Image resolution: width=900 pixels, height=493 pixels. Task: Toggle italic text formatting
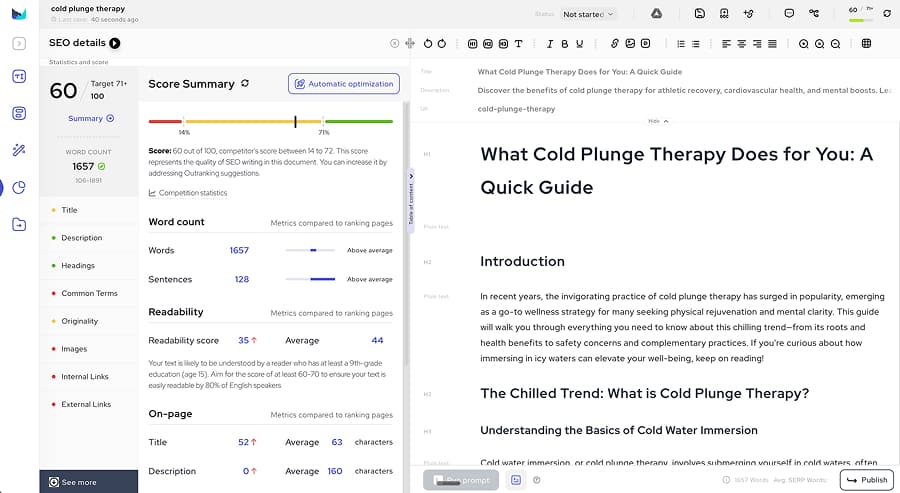549,44
